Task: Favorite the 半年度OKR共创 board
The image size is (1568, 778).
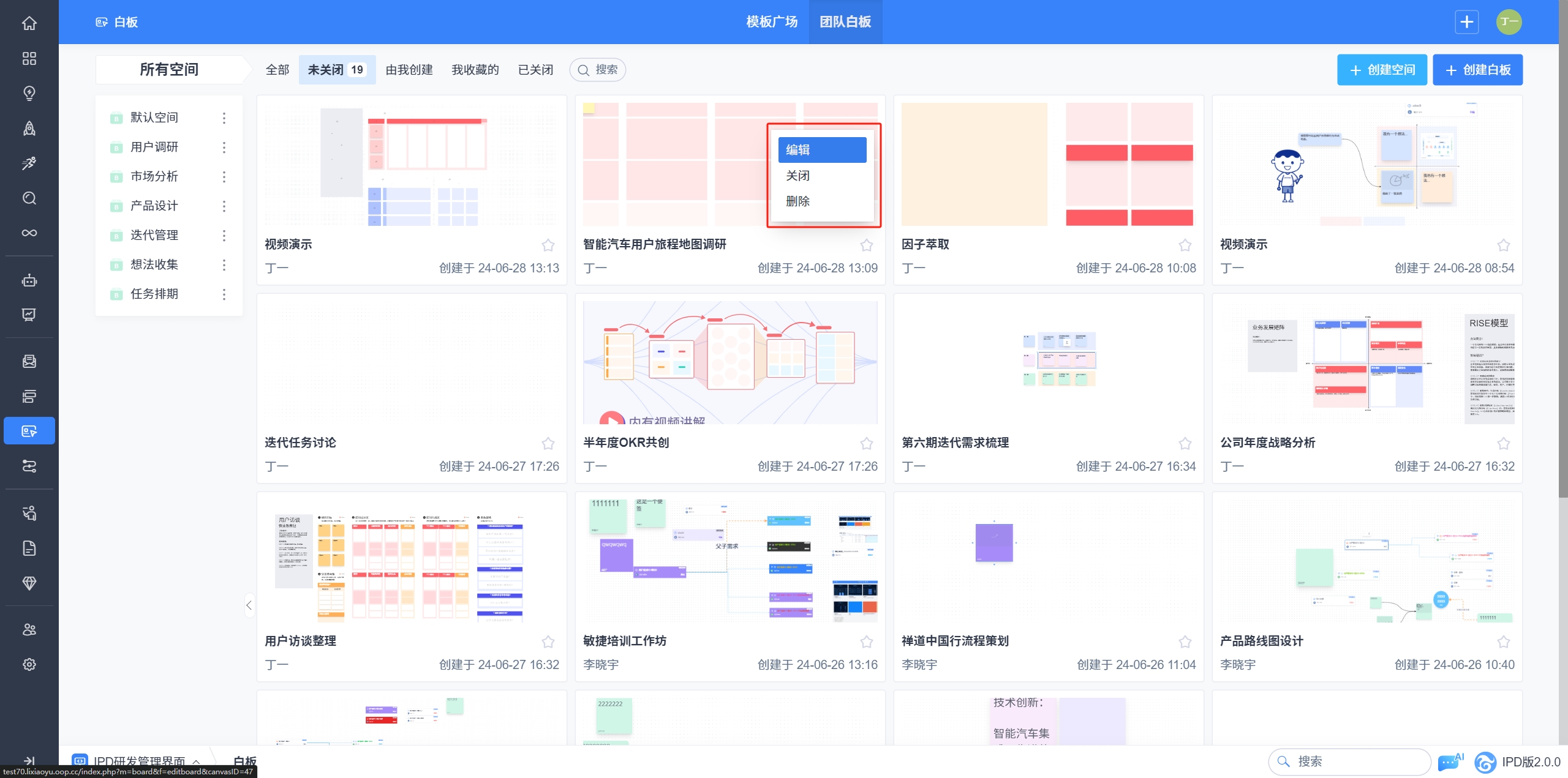Action: 866,443
